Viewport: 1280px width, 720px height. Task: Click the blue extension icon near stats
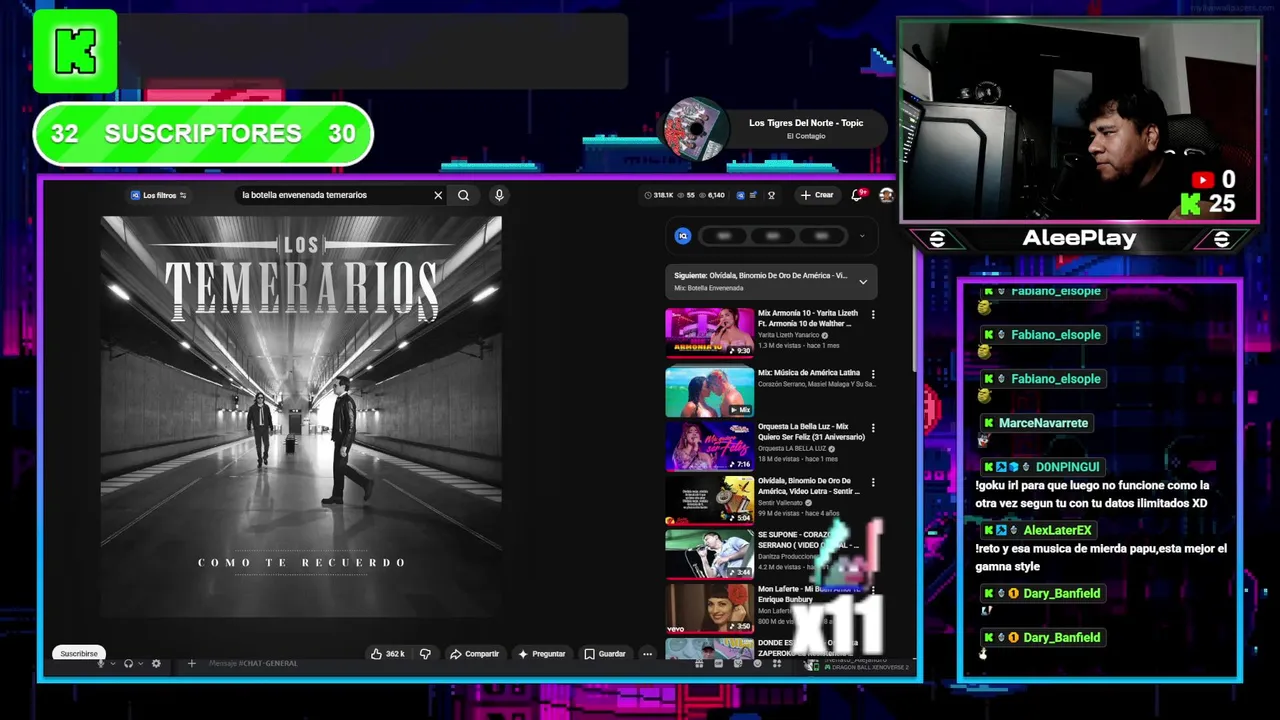coord(740,195)
